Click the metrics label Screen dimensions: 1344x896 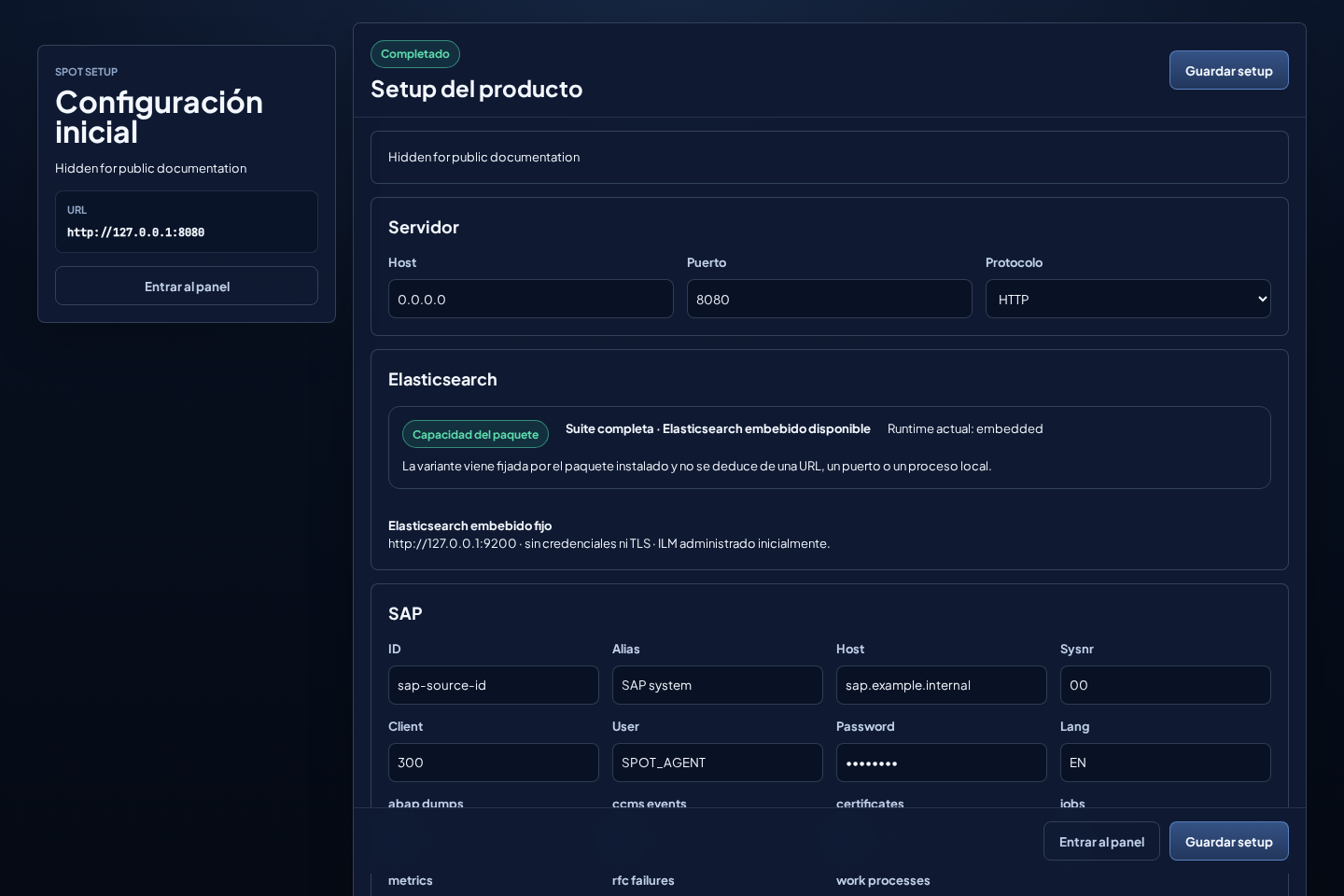[x=411, y=880]
